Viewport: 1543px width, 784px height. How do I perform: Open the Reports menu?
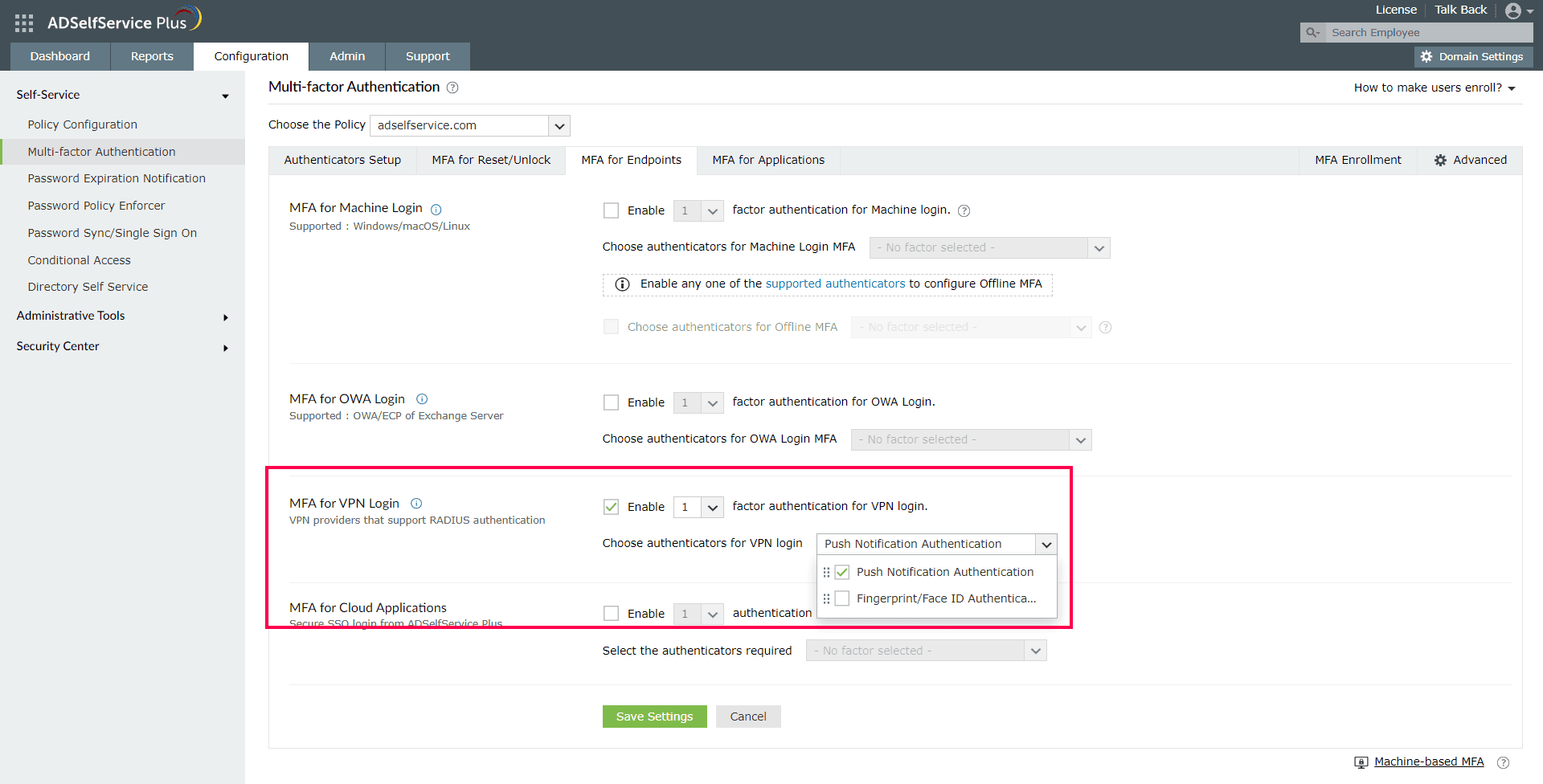tap(151, 56)
